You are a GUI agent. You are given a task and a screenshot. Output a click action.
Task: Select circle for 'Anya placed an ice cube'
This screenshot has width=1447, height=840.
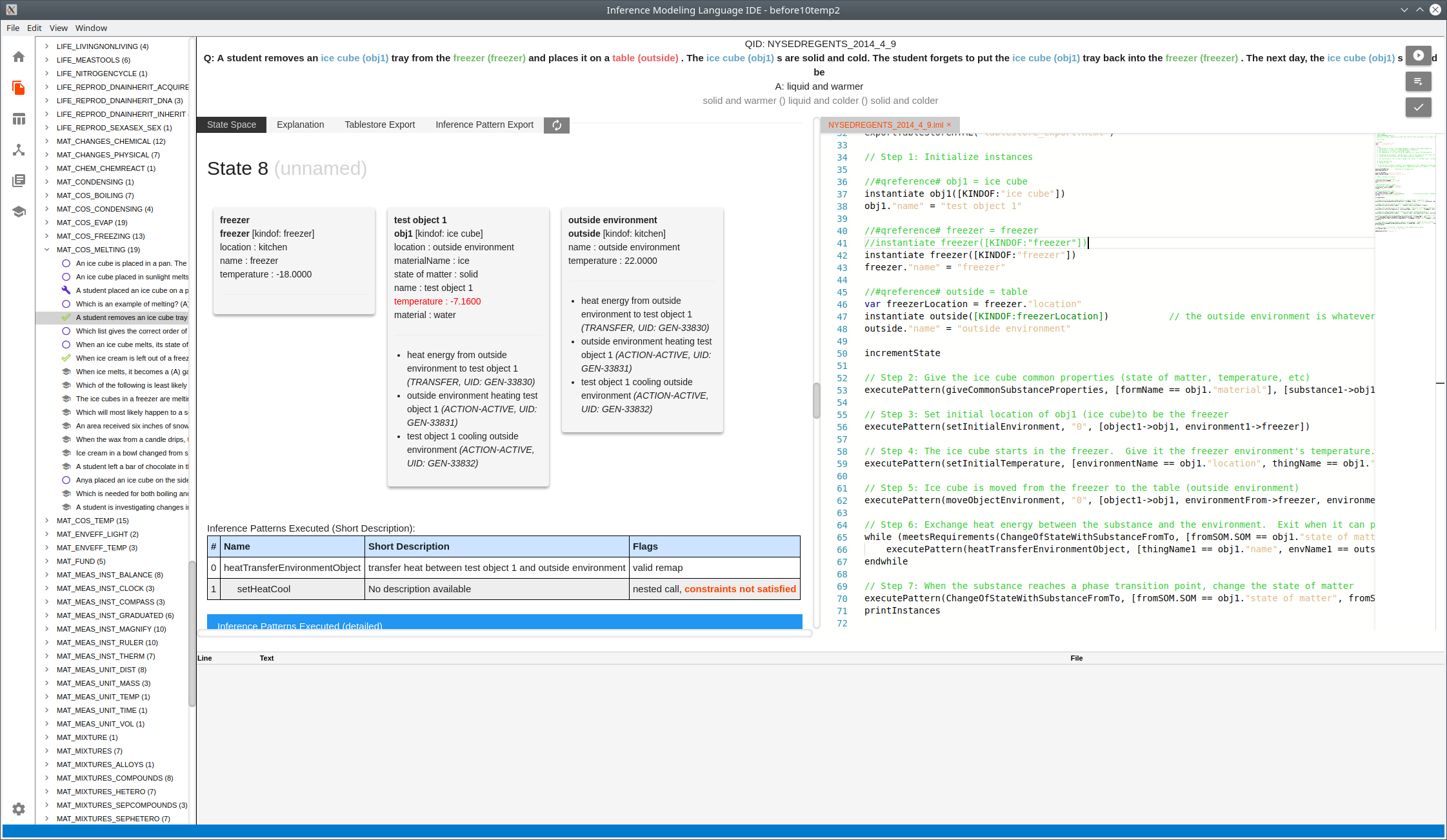[x=66, y=480]
